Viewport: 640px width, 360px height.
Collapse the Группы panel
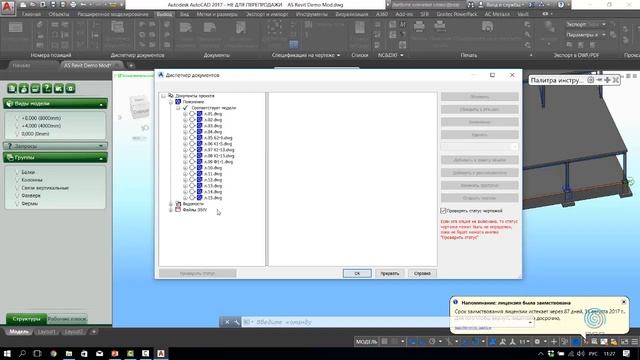(x=101, y=158)
